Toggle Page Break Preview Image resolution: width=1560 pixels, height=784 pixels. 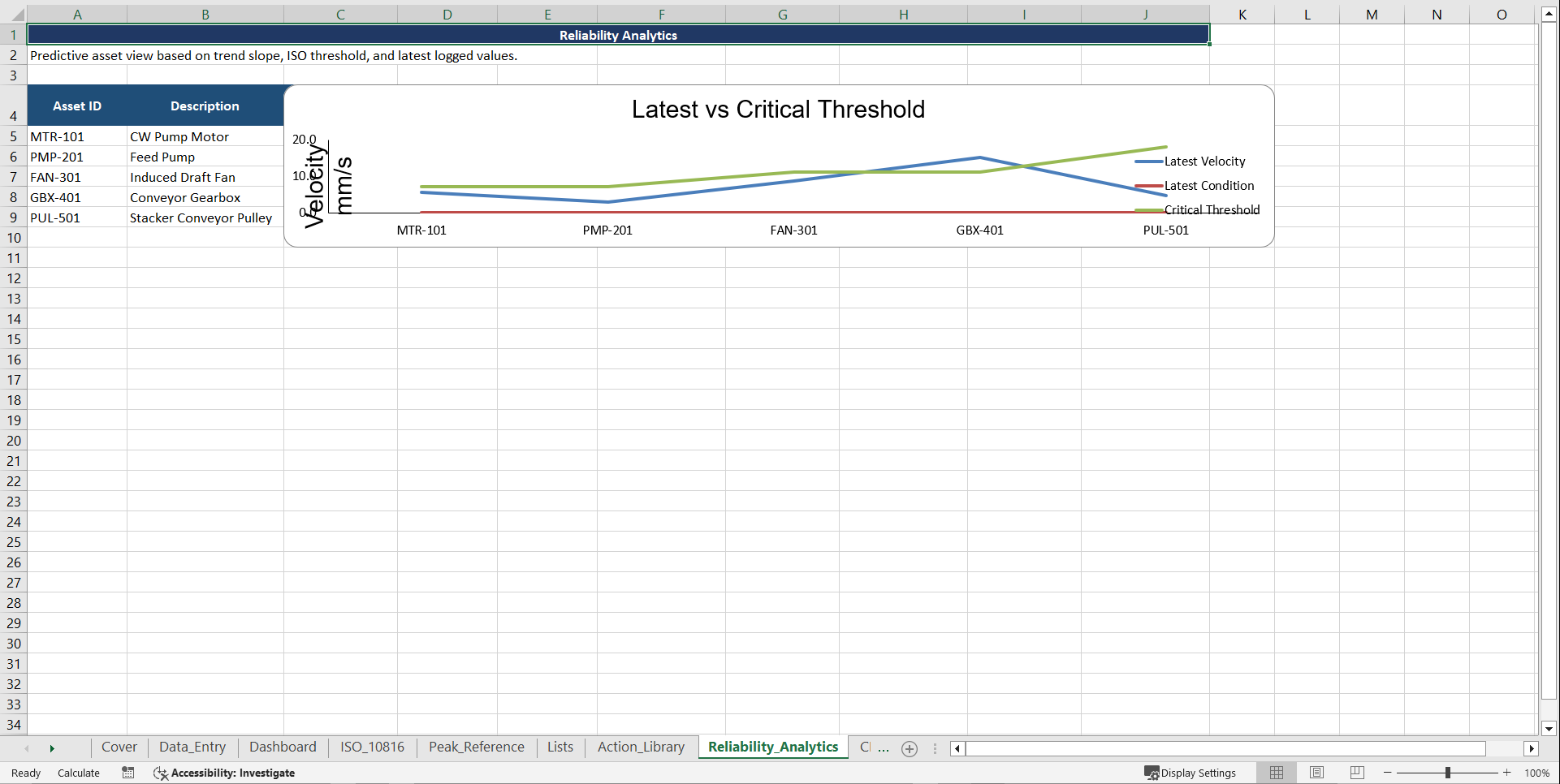click(1356, 773)
